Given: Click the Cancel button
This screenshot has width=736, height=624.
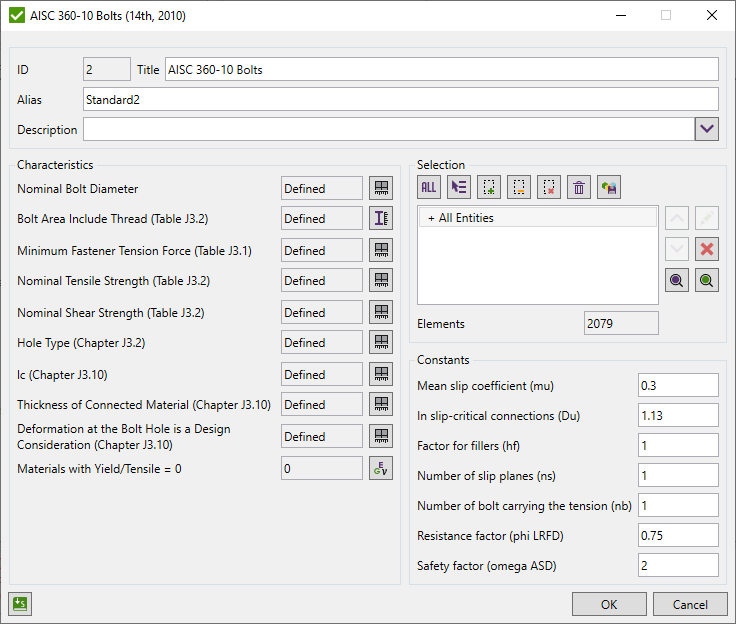Looking at the screenshot, I should point(690,604).
